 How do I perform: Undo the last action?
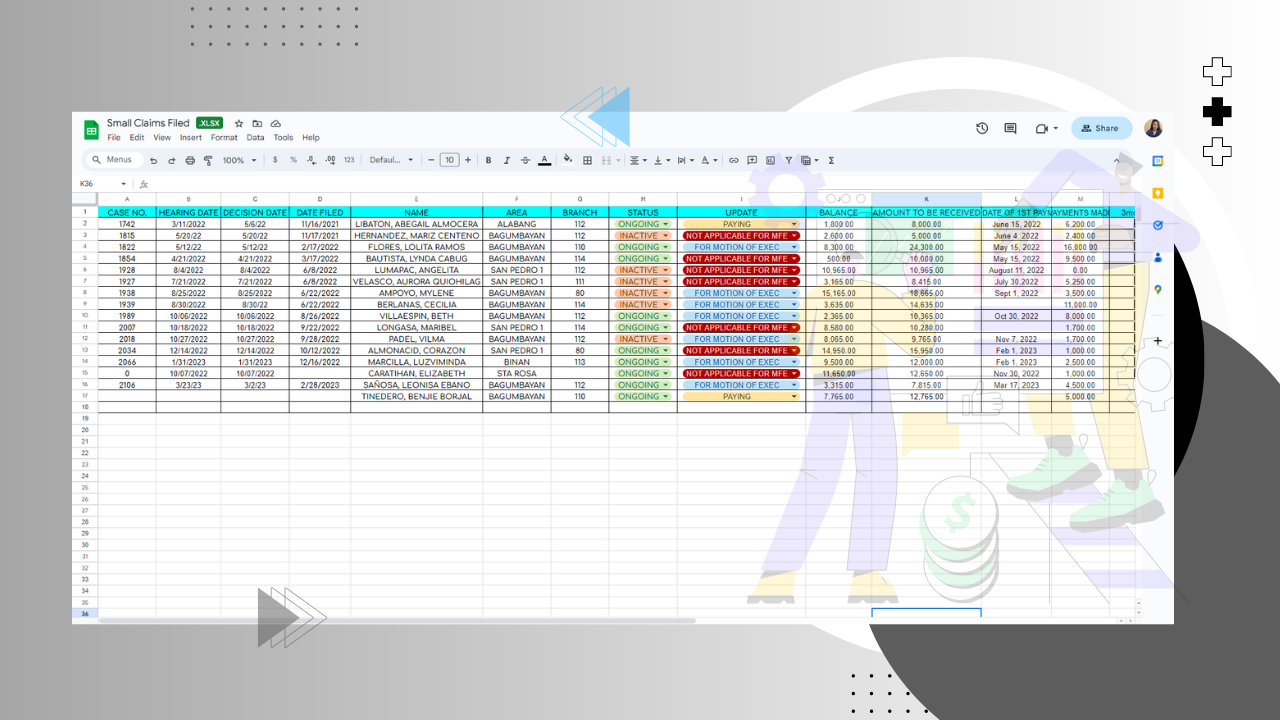[154, 160]
